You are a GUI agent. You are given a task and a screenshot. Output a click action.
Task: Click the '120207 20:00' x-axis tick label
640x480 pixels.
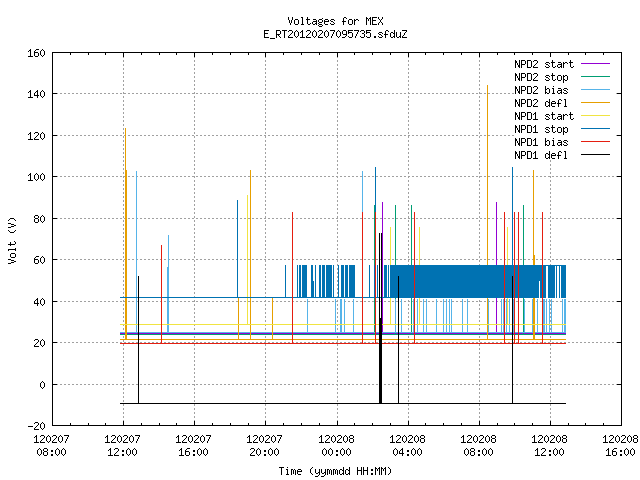(264, 446)
